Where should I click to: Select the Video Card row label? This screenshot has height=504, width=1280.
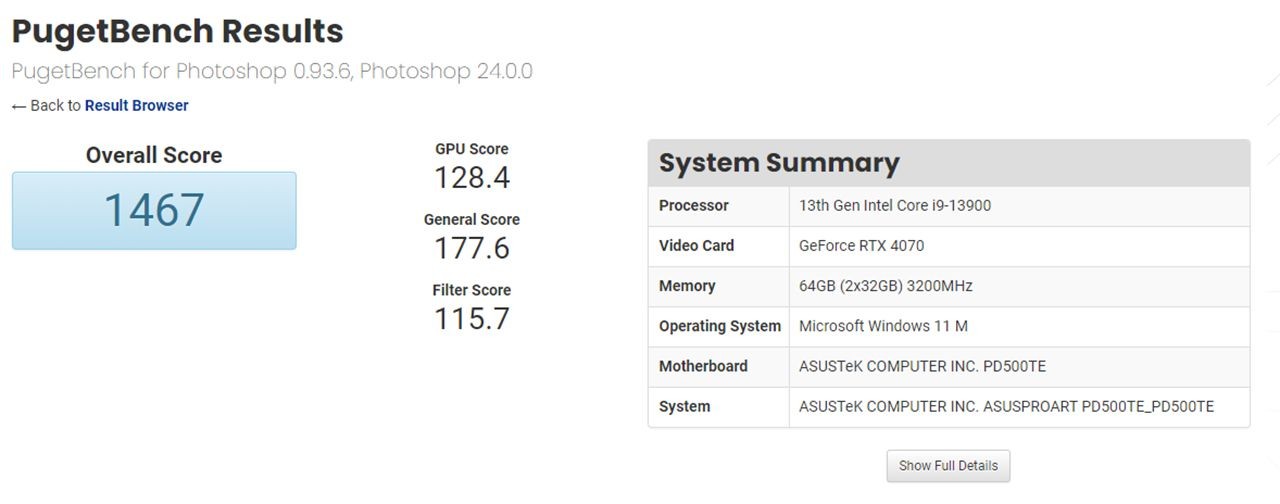(697, 246)
